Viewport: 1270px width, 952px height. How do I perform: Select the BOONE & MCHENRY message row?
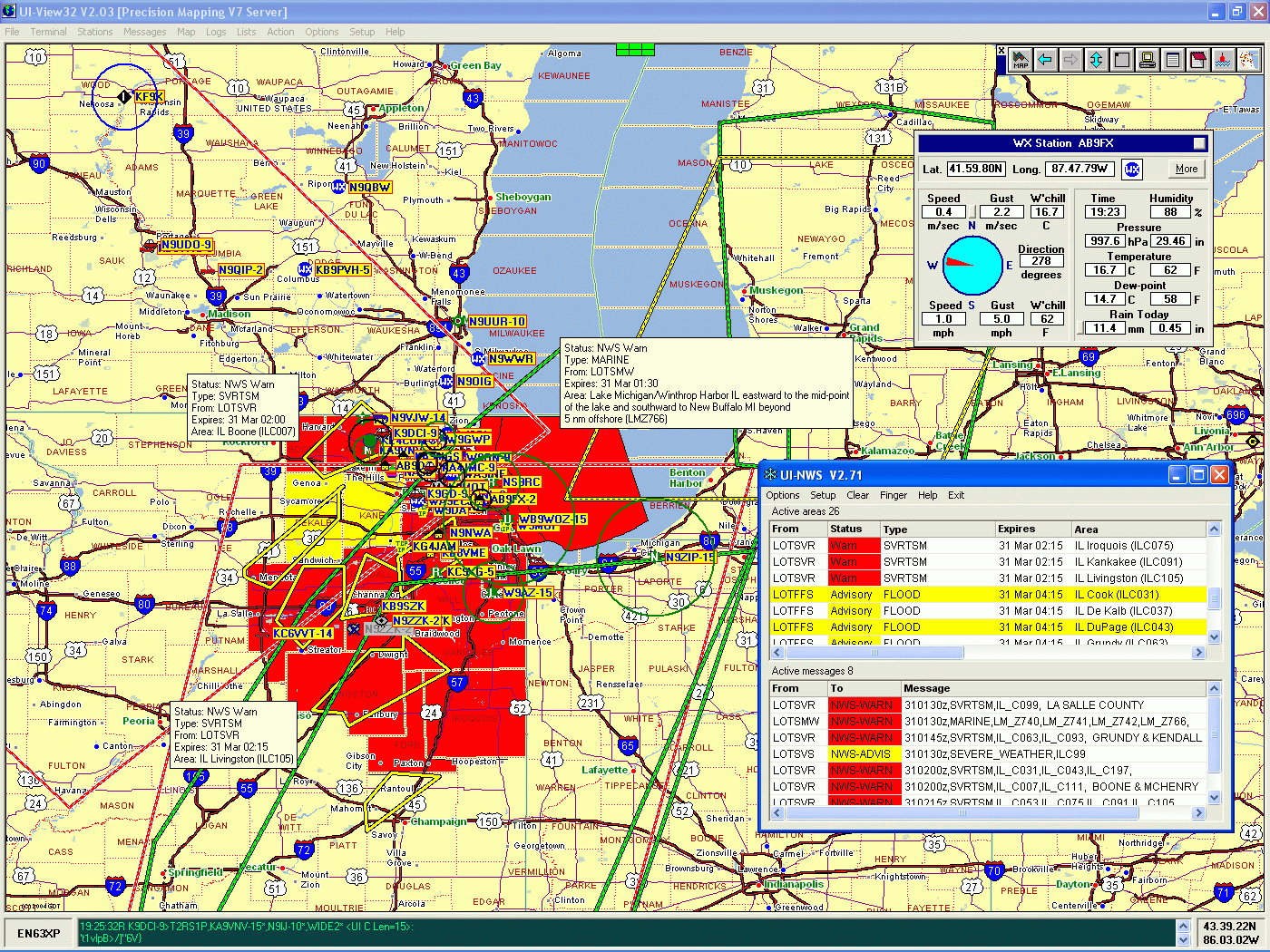coord(987,787)
